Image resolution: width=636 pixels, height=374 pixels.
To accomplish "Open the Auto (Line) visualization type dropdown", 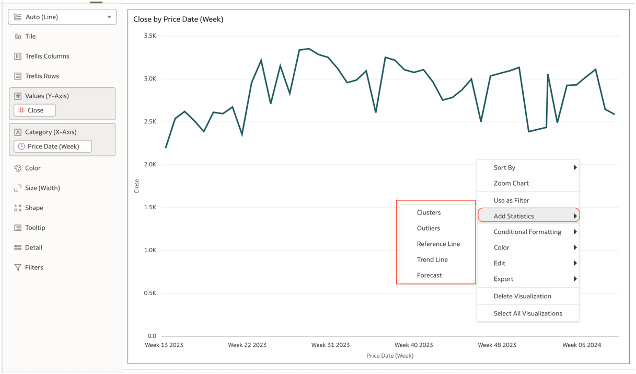I will [x=62, y=17].
